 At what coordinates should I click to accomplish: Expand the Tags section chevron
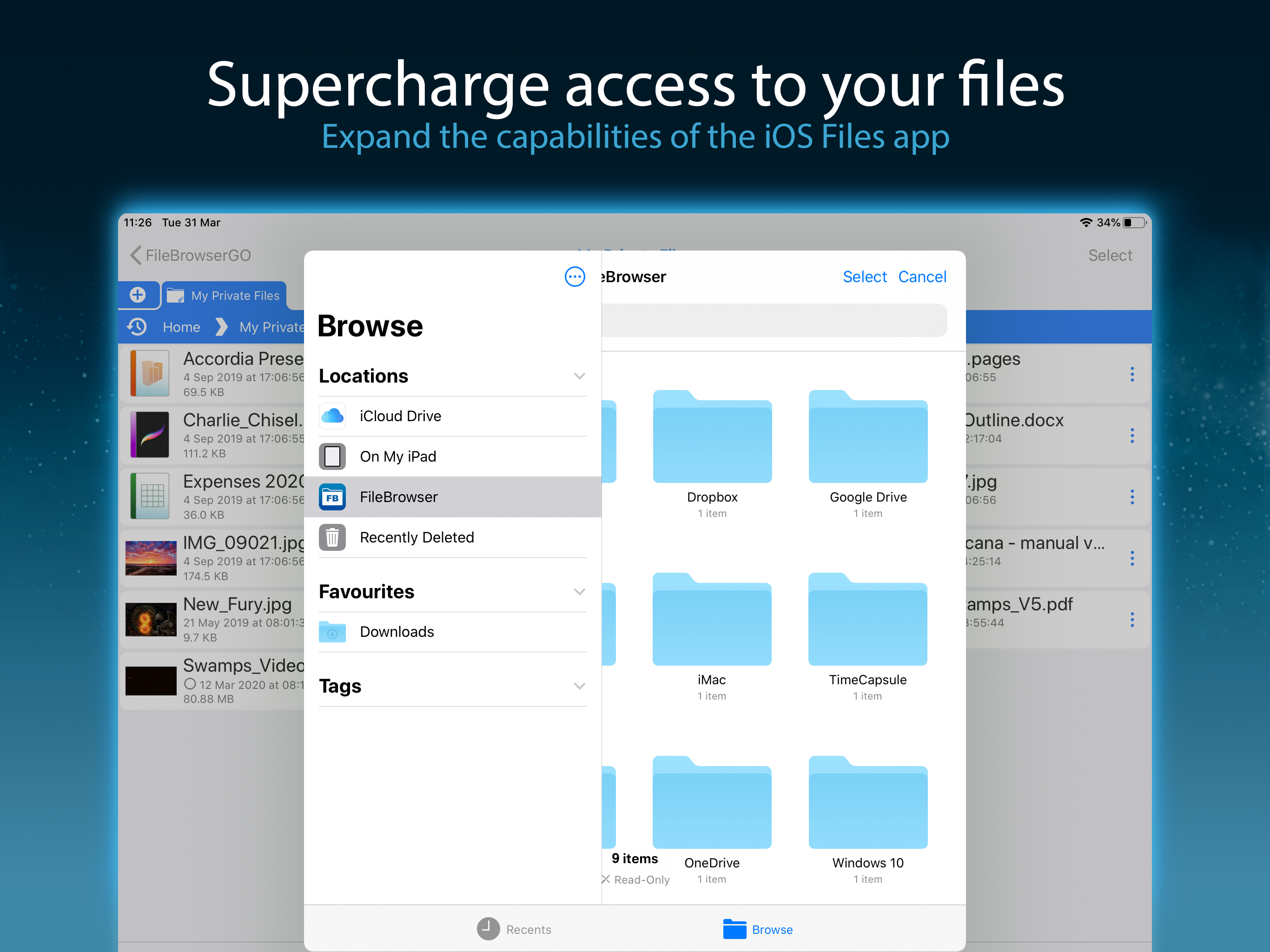[579, 686]
